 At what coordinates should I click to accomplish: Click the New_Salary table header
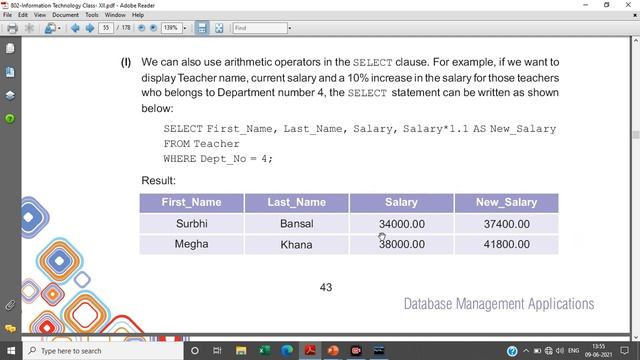(x=507, y=202)
